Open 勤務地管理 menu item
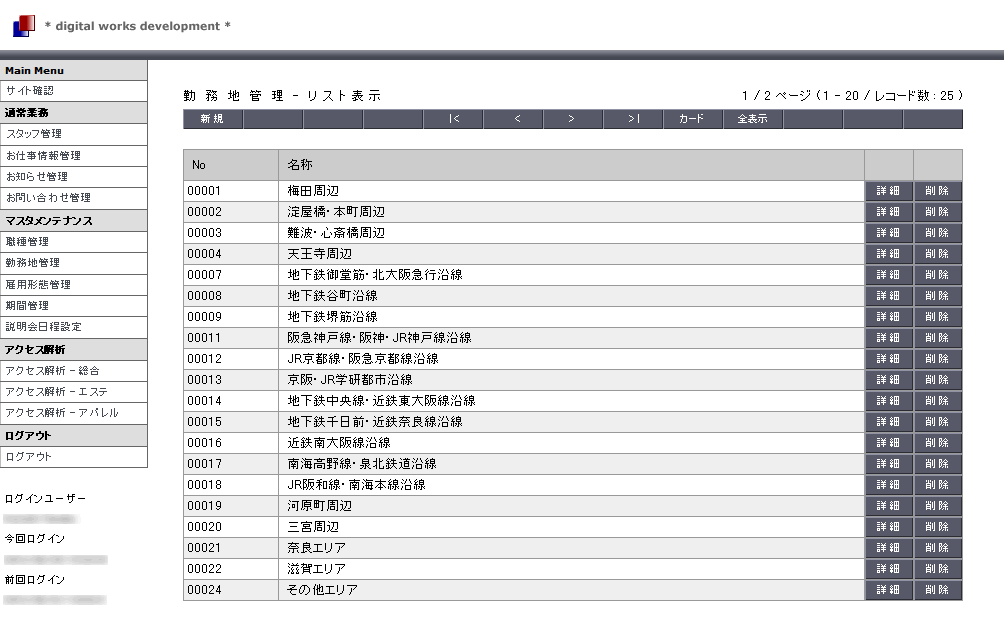This screenshot has height=640, width=1004. 74,263
